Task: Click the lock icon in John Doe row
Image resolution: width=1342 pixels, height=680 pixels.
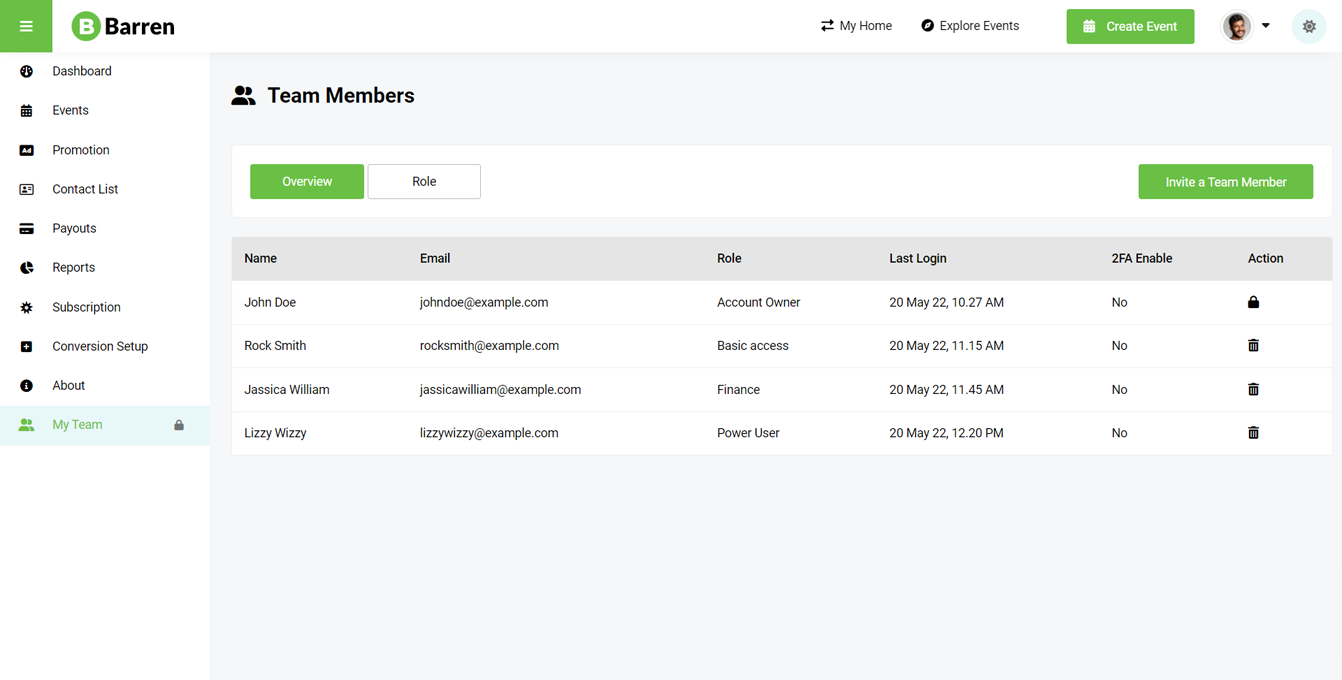Action: coord(1253,302)
